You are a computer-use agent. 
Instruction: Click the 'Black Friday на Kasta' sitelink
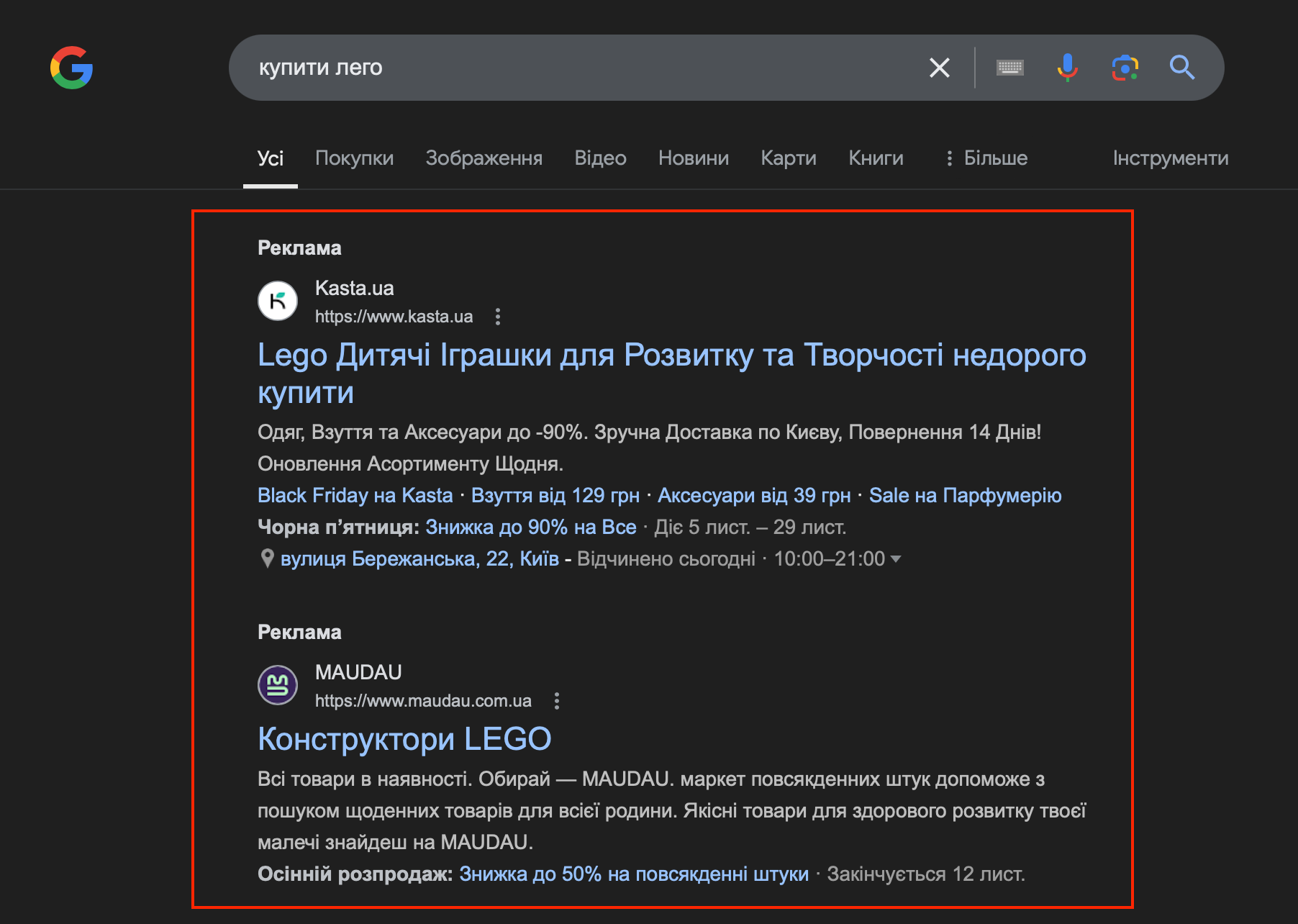[355, 495]
